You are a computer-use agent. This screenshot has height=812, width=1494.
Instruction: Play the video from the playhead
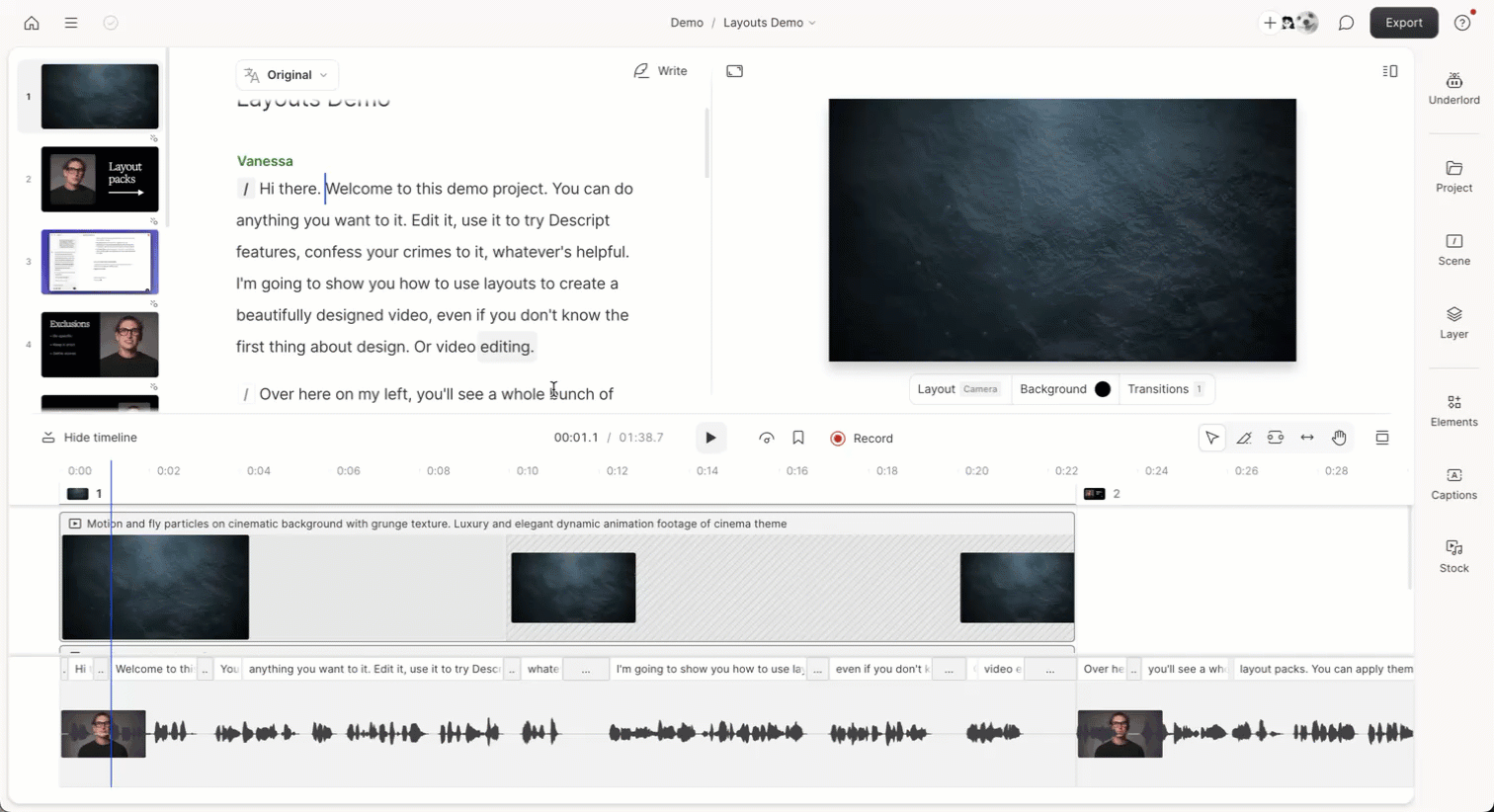(710, 438)
